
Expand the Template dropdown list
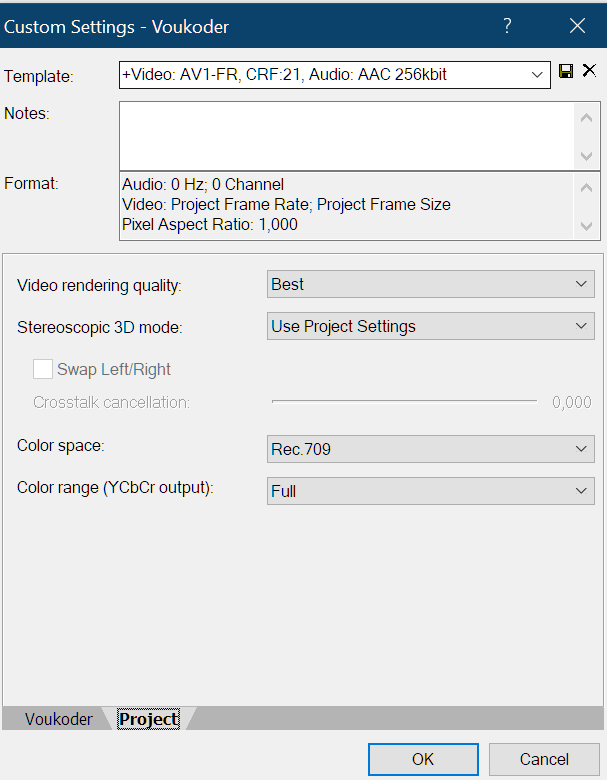click(538, 75)
